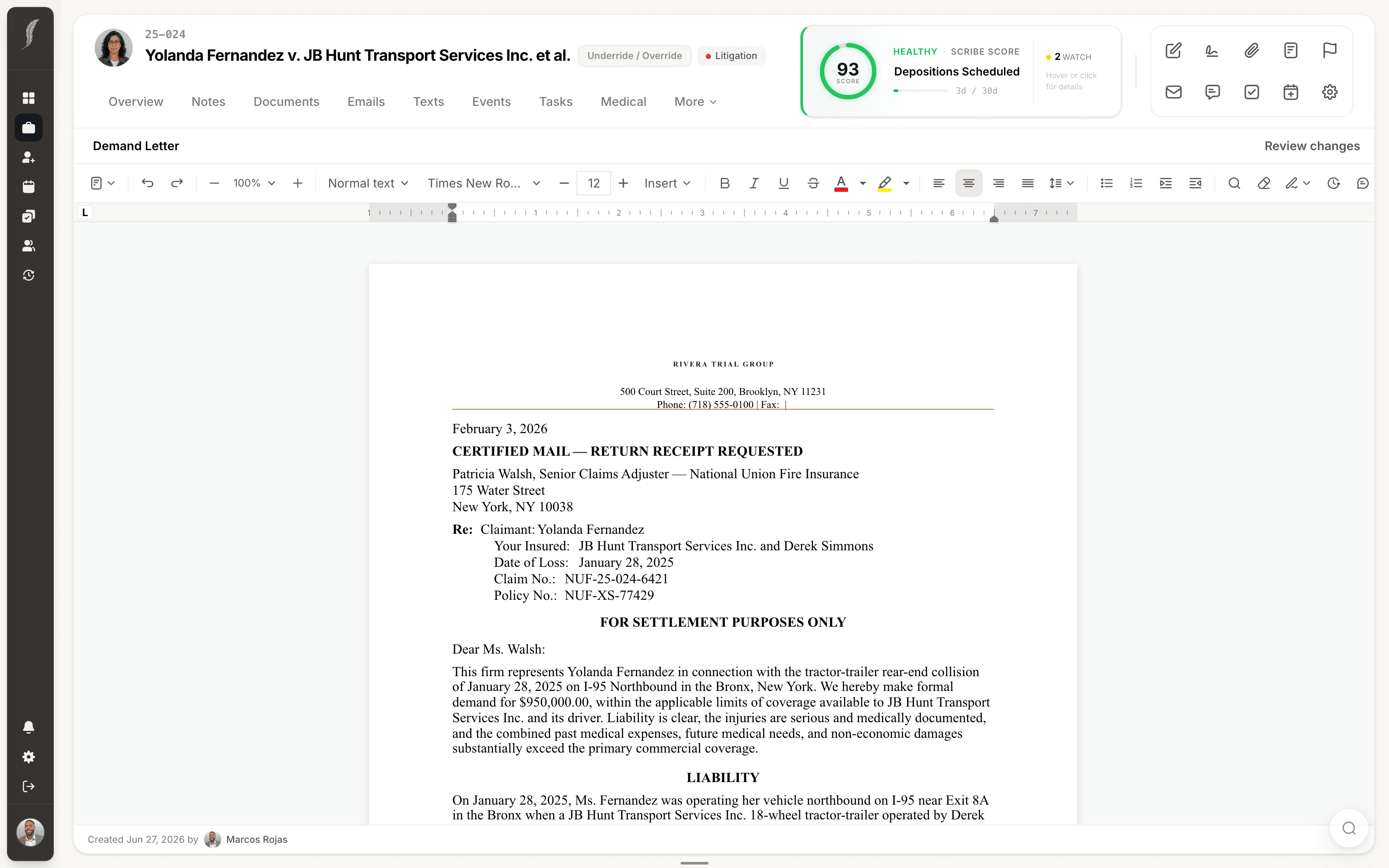The width and height of the screenshot is (1389, 868).
Task: Select center alignment
Action: tap(968, 183)
